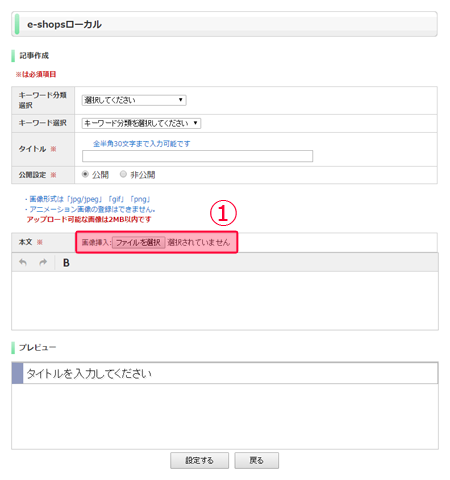Open the キーワード選択 dropdown

coord(141,123)
